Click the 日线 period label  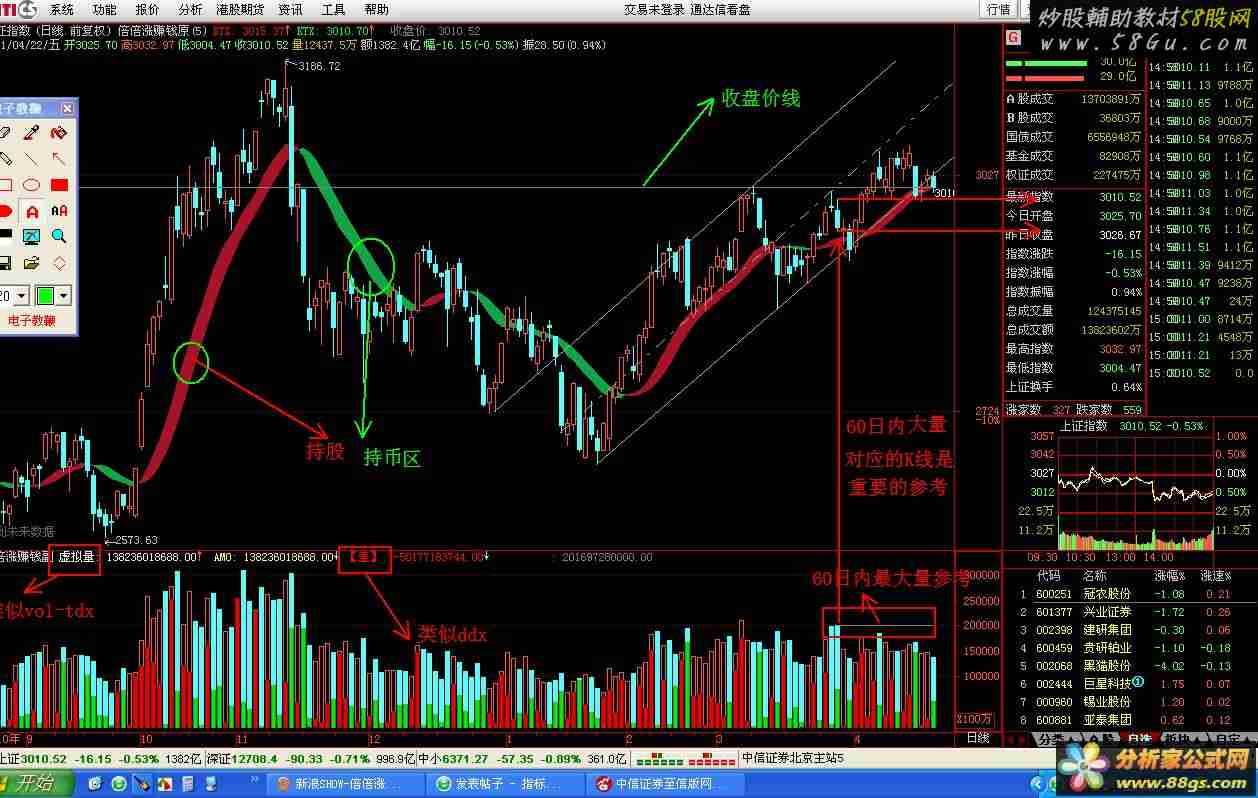tap(979, 738)
